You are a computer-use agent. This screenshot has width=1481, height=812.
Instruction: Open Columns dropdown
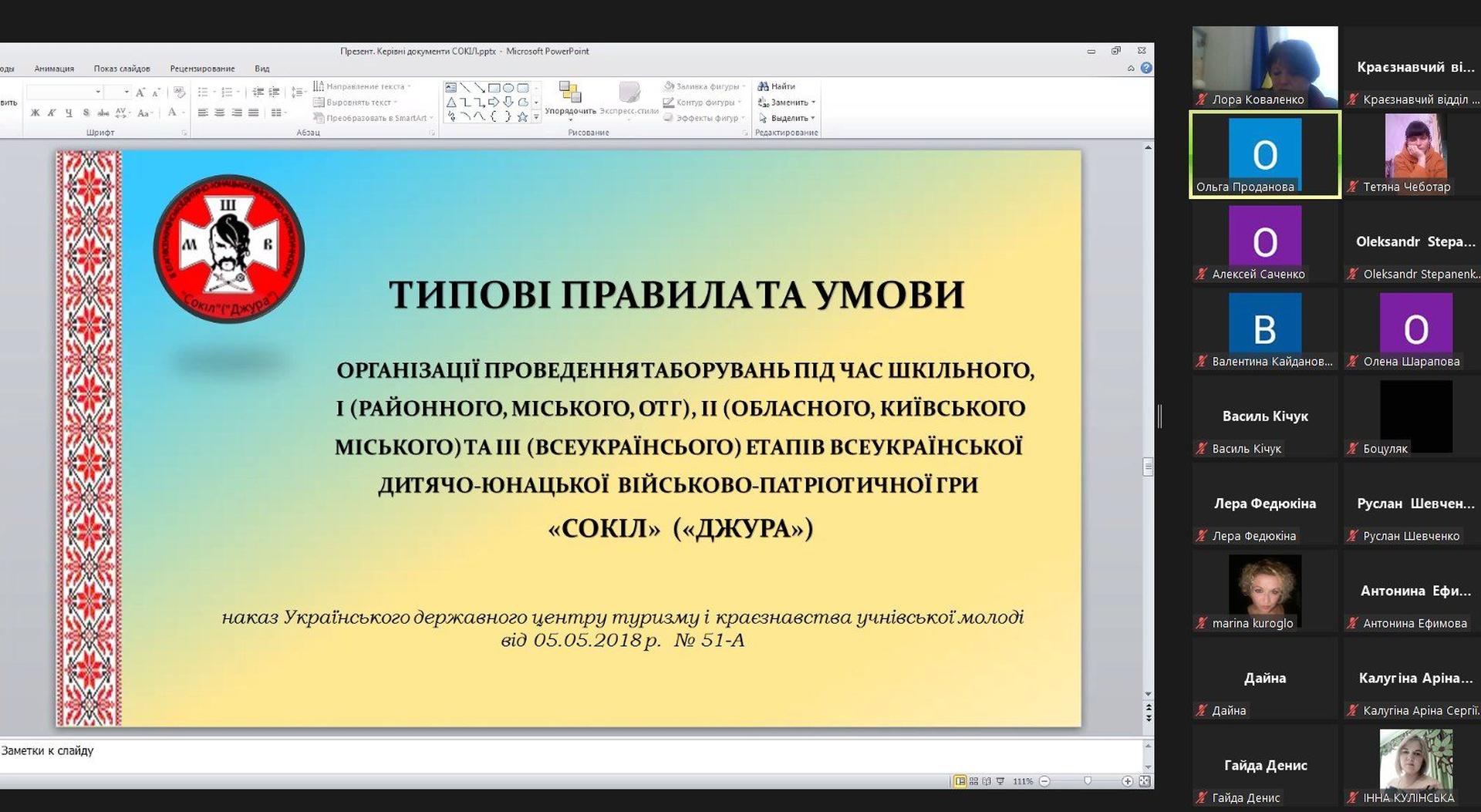pos(278,113)
